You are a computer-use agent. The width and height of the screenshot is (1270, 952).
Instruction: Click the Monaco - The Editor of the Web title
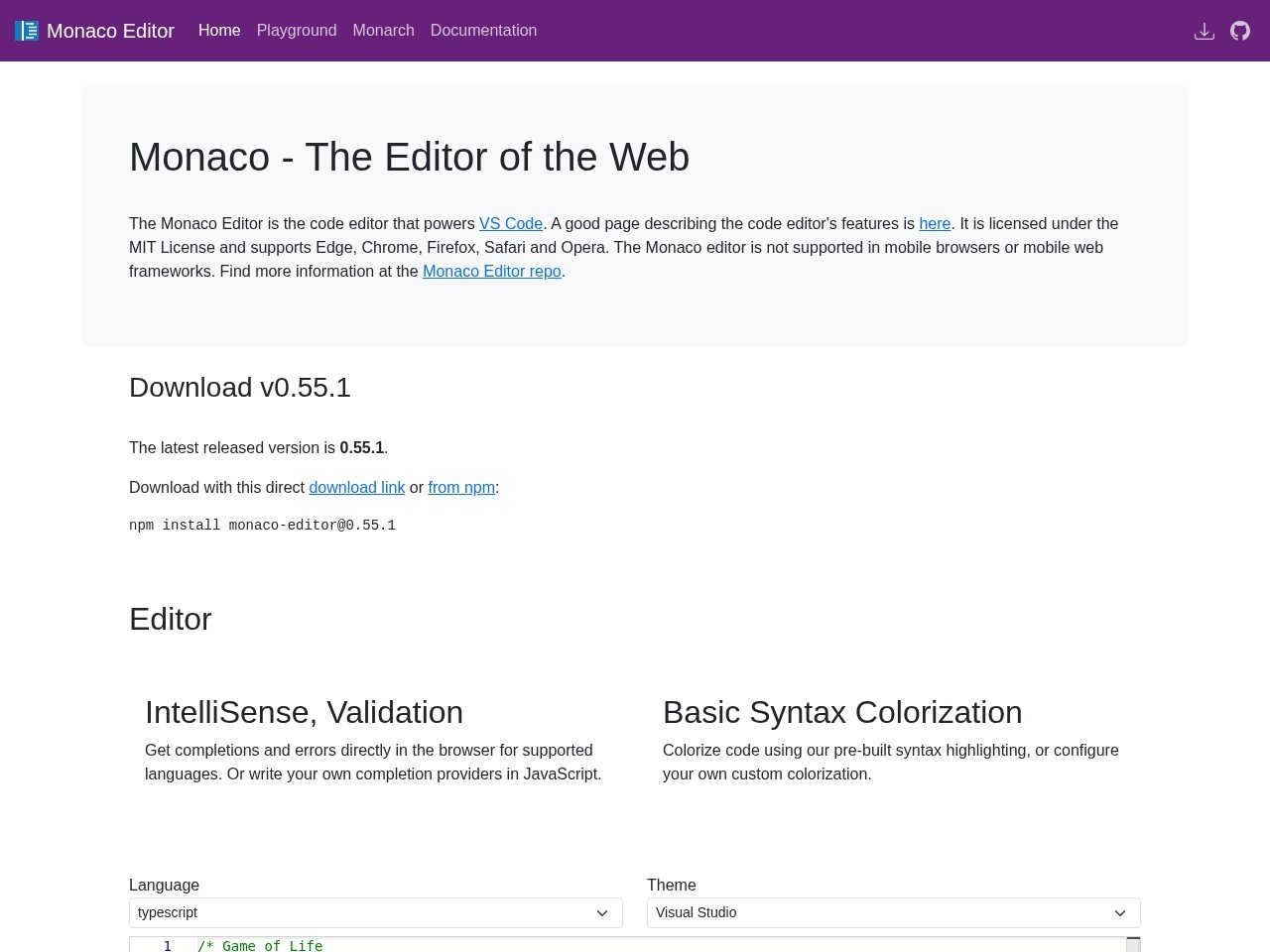click(409, 157)
